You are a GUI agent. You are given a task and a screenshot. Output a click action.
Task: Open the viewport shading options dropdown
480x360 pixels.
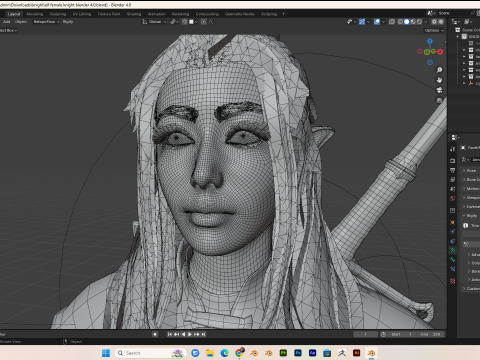pos(426,22)
